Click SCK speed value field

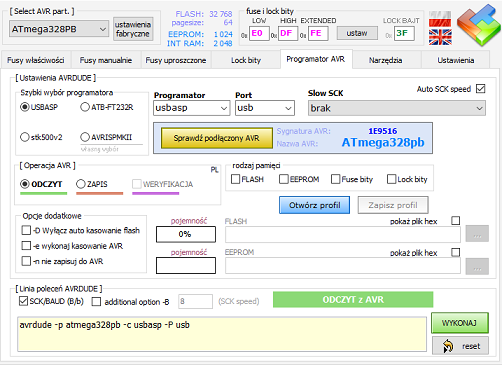pos(195,301)
